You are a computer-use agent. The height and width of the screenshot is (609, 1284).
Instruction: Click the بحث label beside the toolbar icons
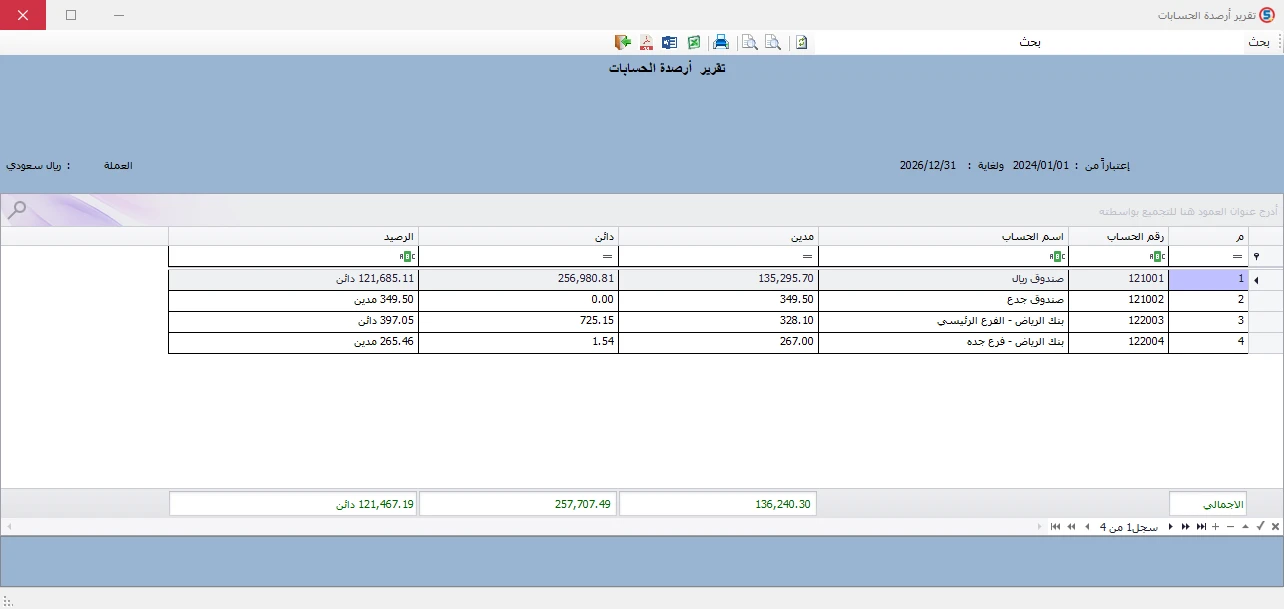point(1030,42)
